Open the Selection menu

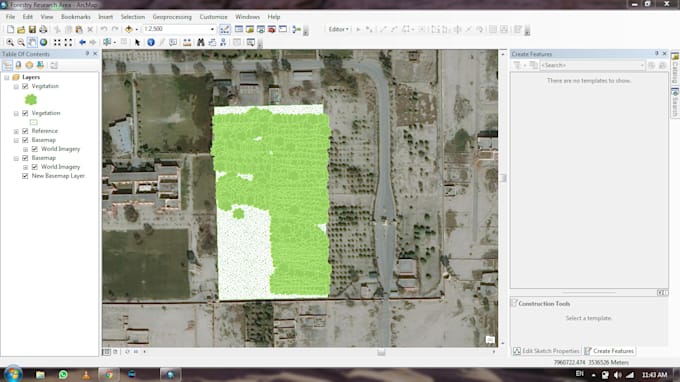click(133, 17)
